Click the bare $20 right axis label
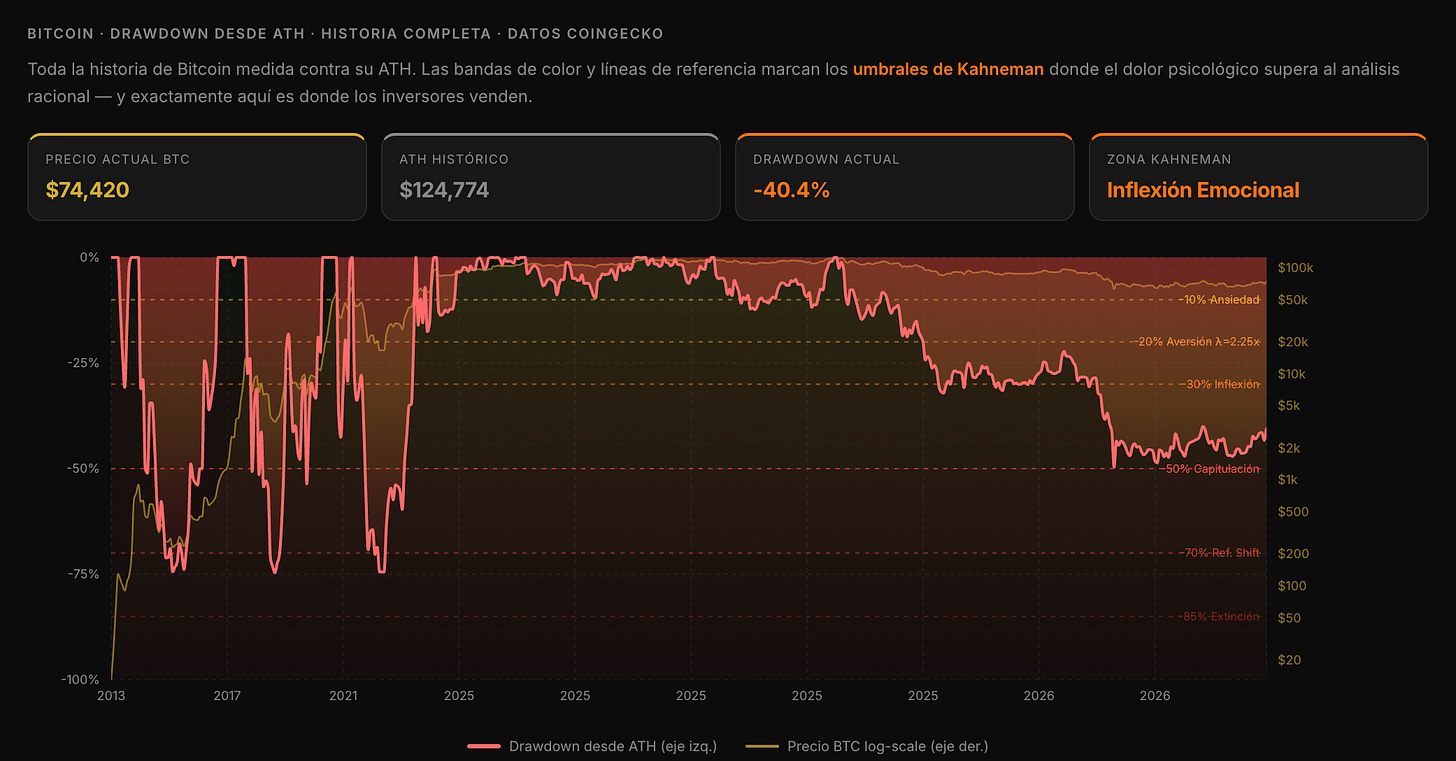This screenshot has width=1456, height=761. [x=1289, y=660]
